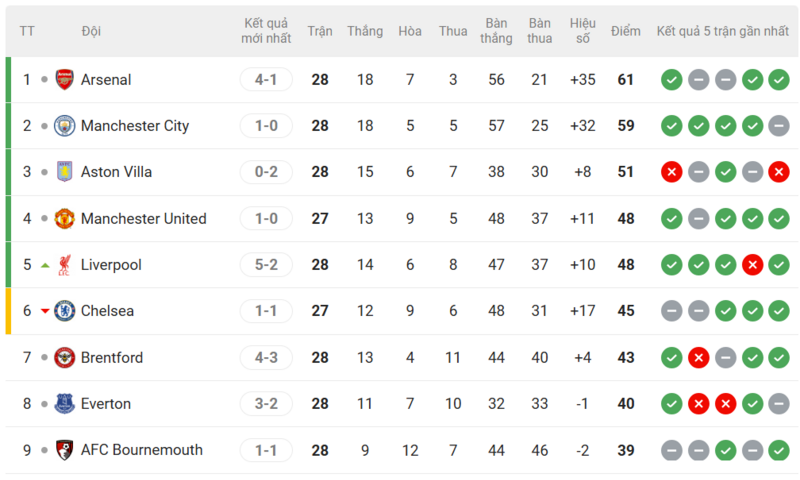Click the Liverpool club crest icon

coord(65,265)
